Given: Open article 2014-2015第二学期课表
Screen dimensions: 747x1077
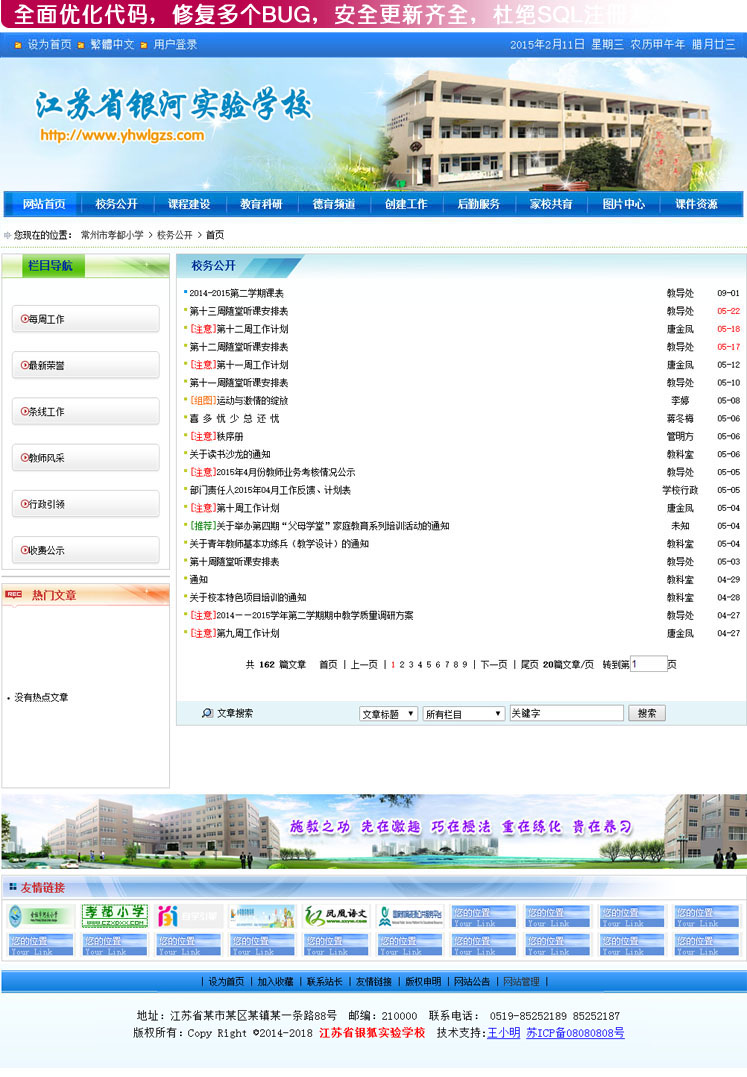Looking at the screenshot, I should [236, 293].
